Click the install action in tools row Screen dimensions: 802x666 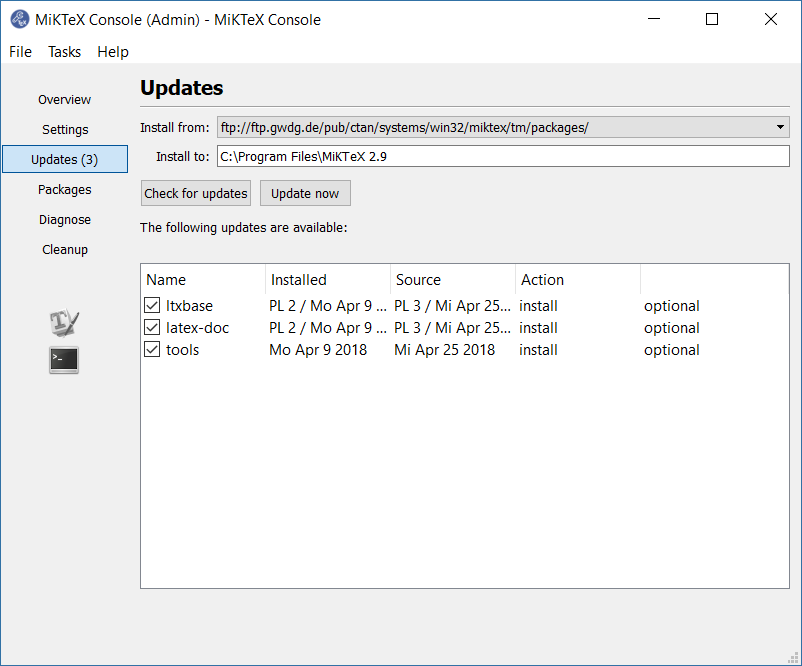click(x=538, y=350)
